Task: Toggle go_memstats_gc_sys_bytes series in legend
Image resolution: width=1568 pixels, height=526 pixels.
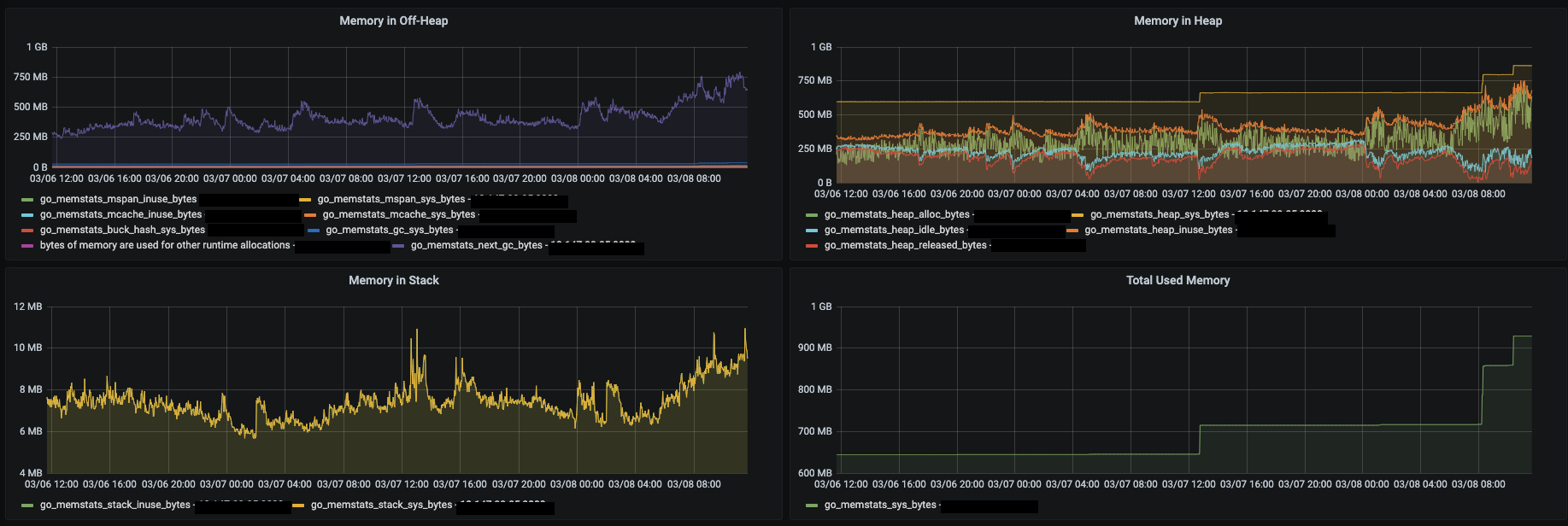Action: 390,230
